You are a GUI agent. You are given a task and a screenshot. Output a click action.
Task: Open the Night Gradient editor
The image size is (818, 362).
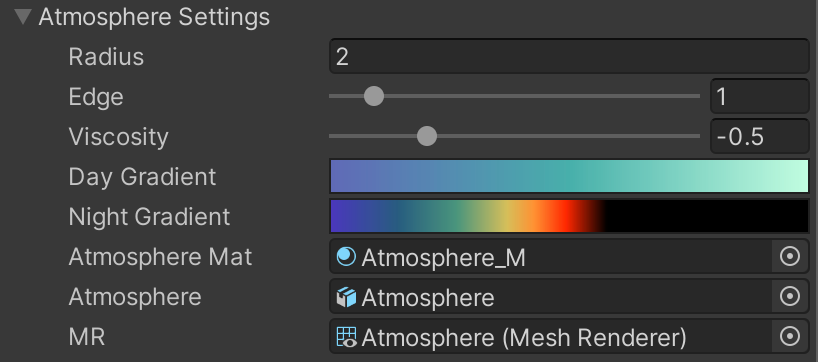[569, 216]
